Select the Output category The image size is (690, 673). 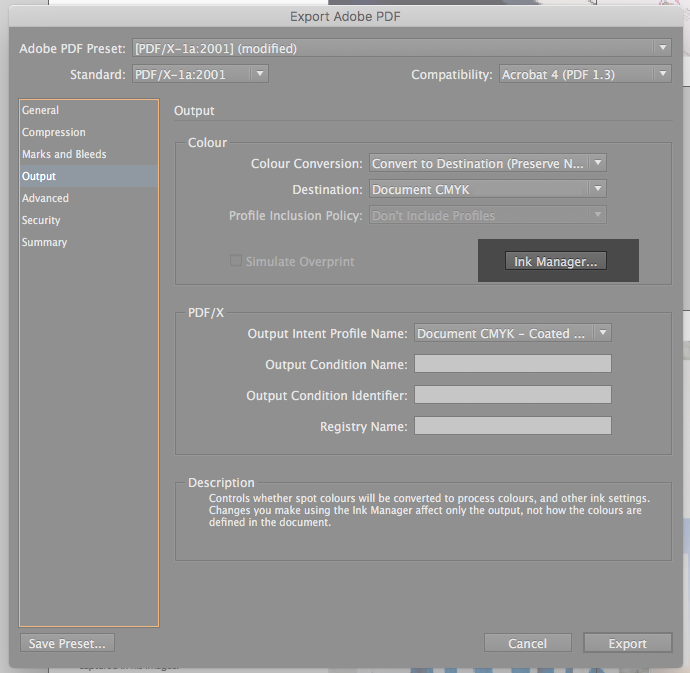[88, 176]
